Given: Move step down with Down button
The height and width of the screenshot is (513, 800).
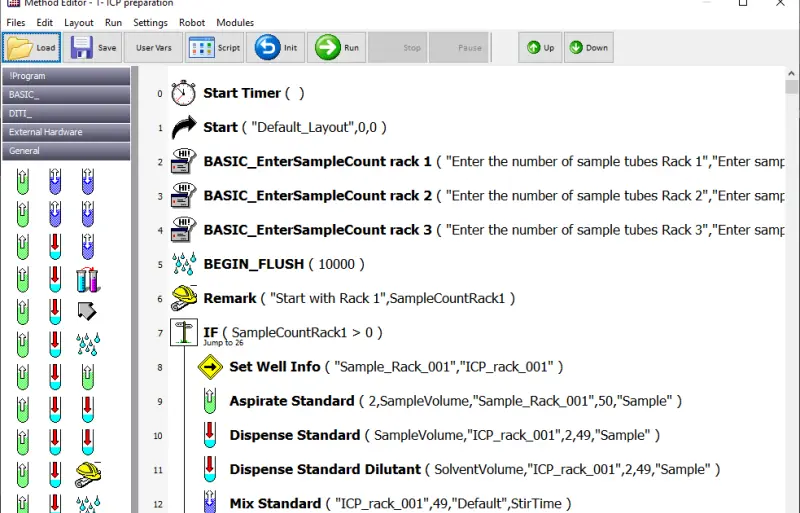Looking at the screenshot, I should tap(588, 47).
